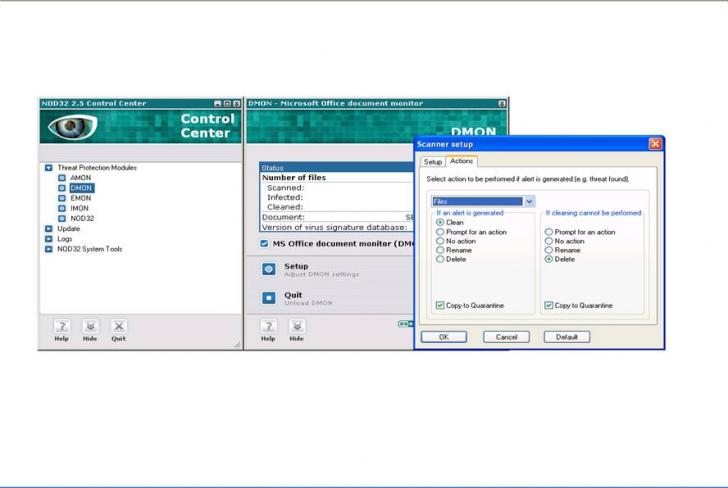Select NOD32 in module tree
The image size is (728, 488).
82,218
